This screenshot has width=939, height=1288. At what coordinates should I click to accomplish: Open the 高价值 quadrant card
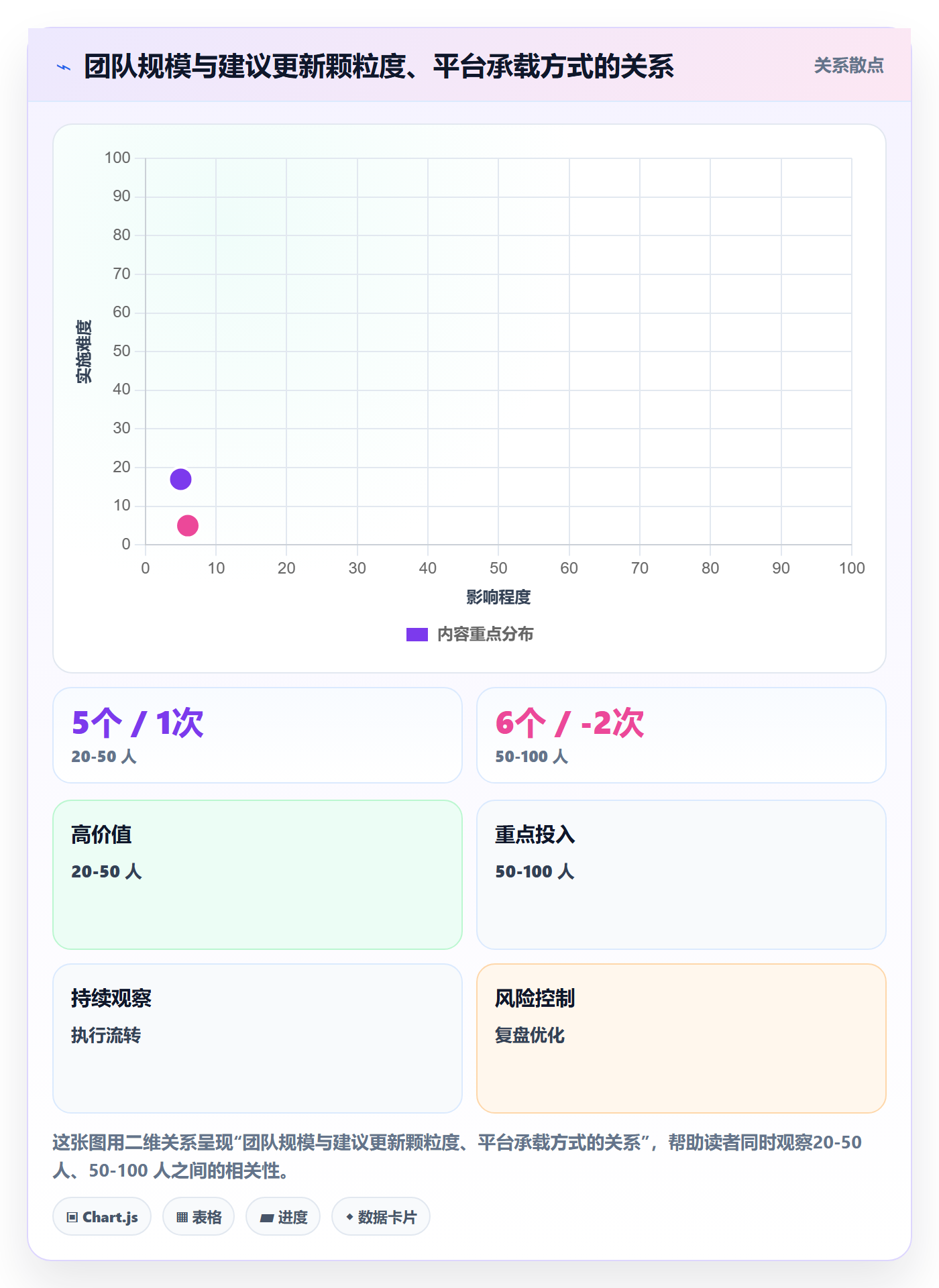[258, 875]
